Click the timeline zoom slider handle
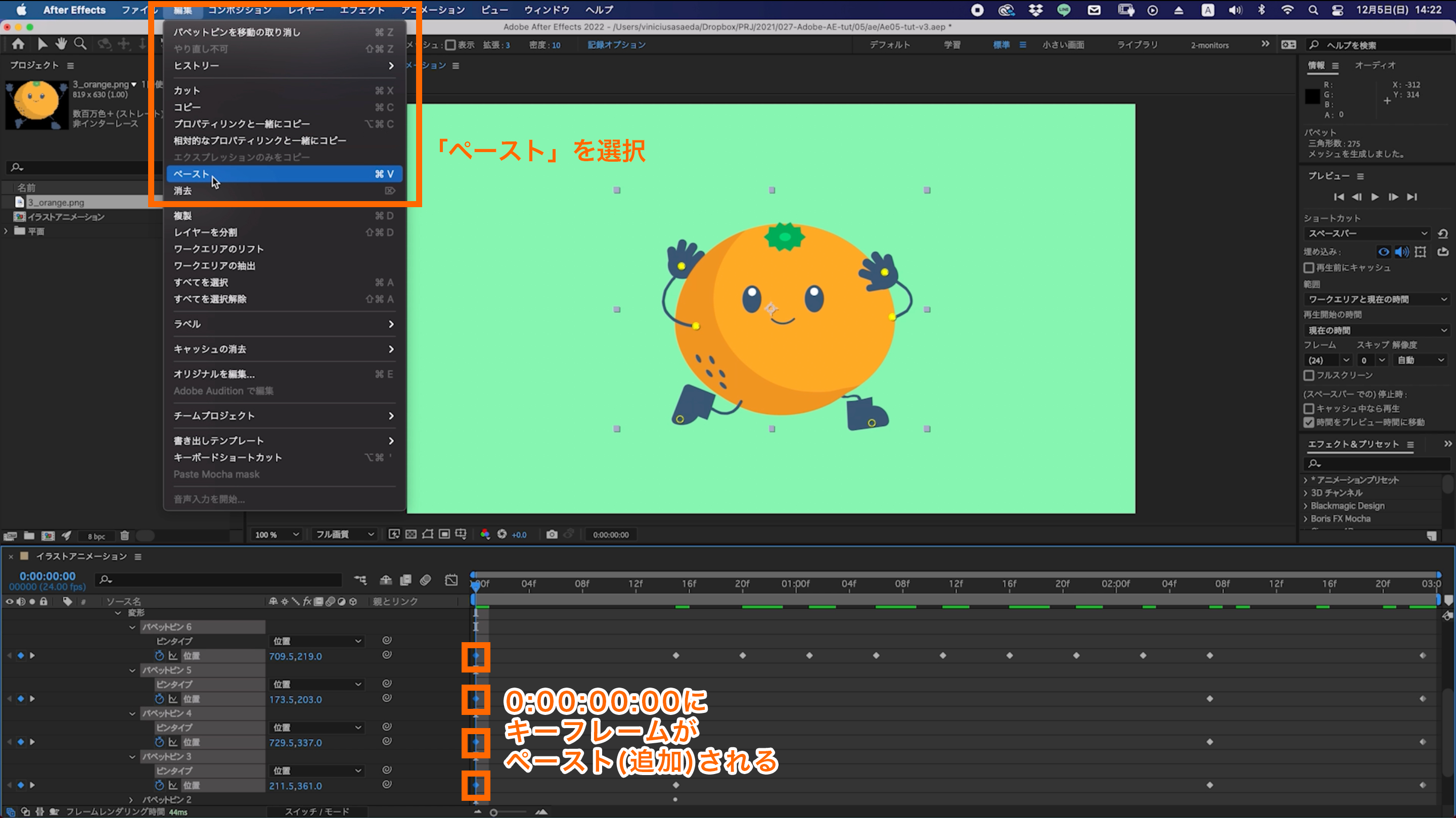Viewport: 1456px width, 818px height. (x=493, y=812)
